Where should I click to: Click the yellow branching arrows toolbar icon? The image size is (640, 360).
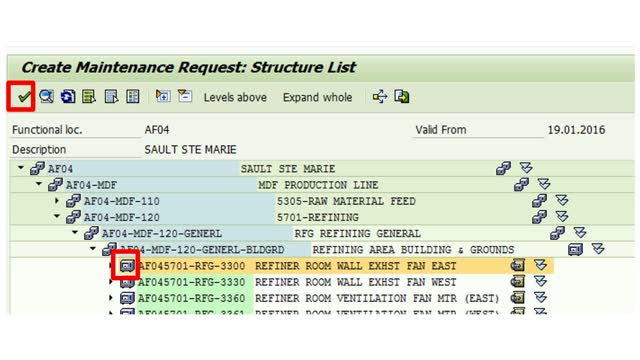click(380, 97)
